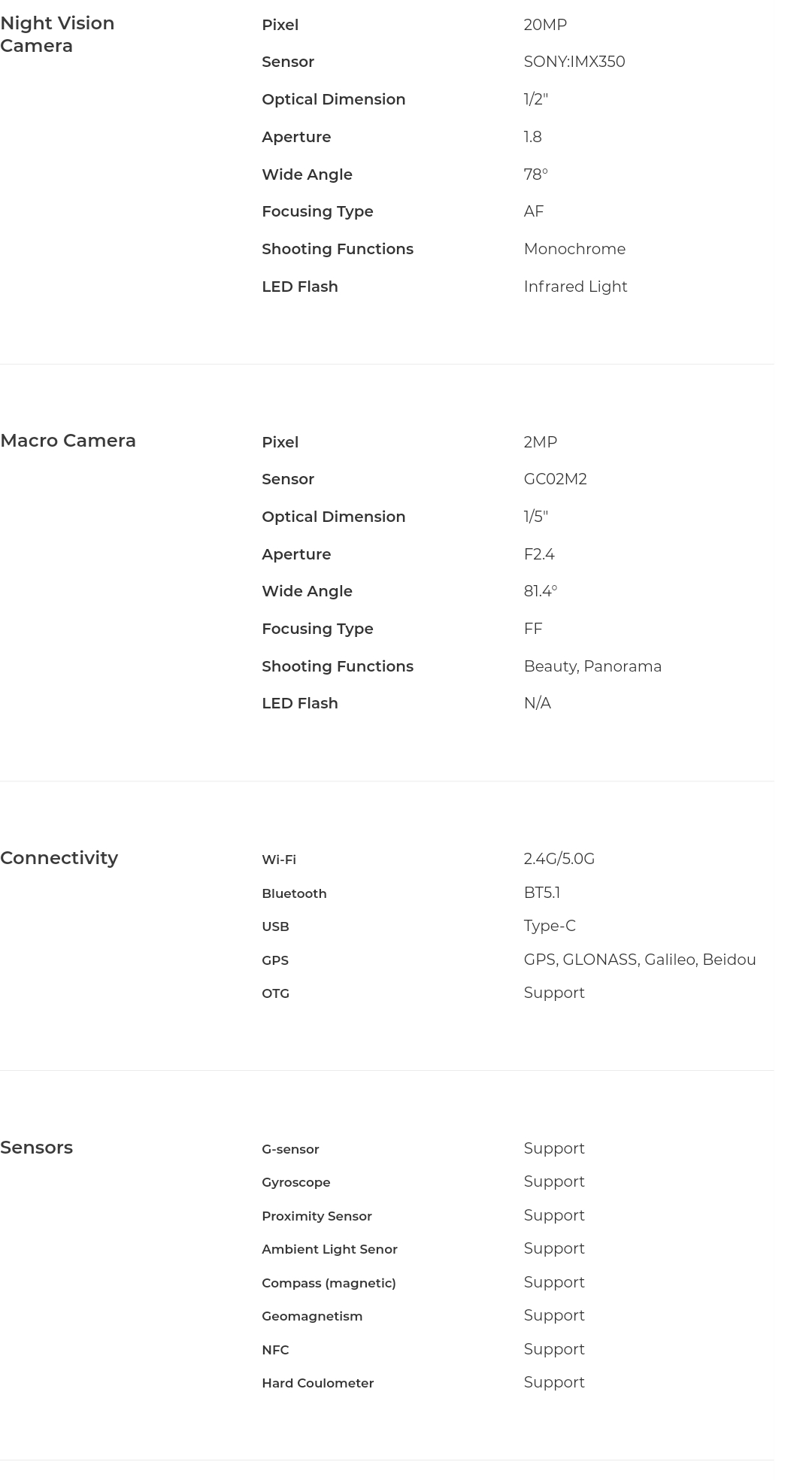Click the GPS, GLONASS, Galileo, Beidou text
Screen dimensions: 812x1480
(639, 960)
